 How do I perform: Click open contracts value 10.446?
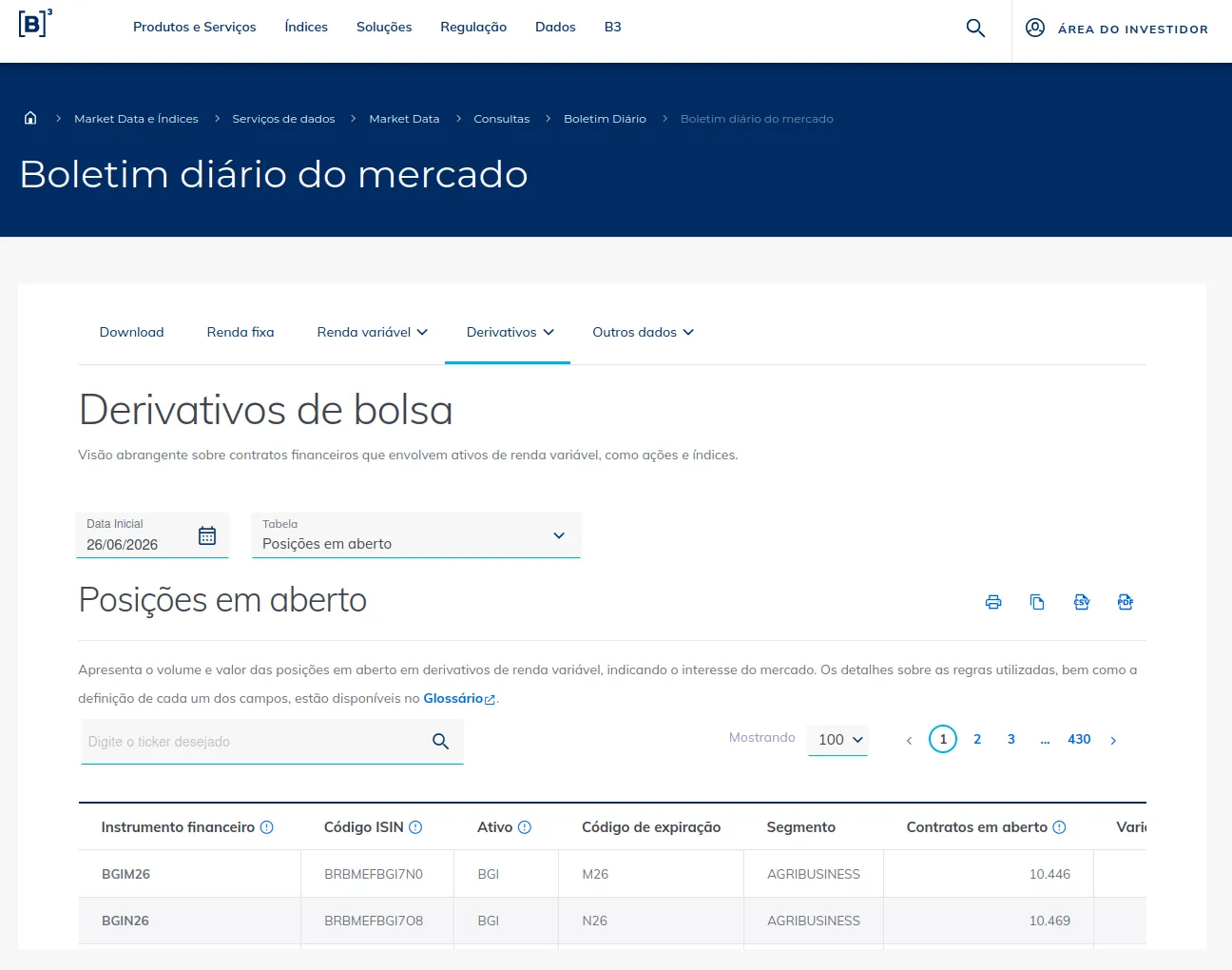(1049, 874)
